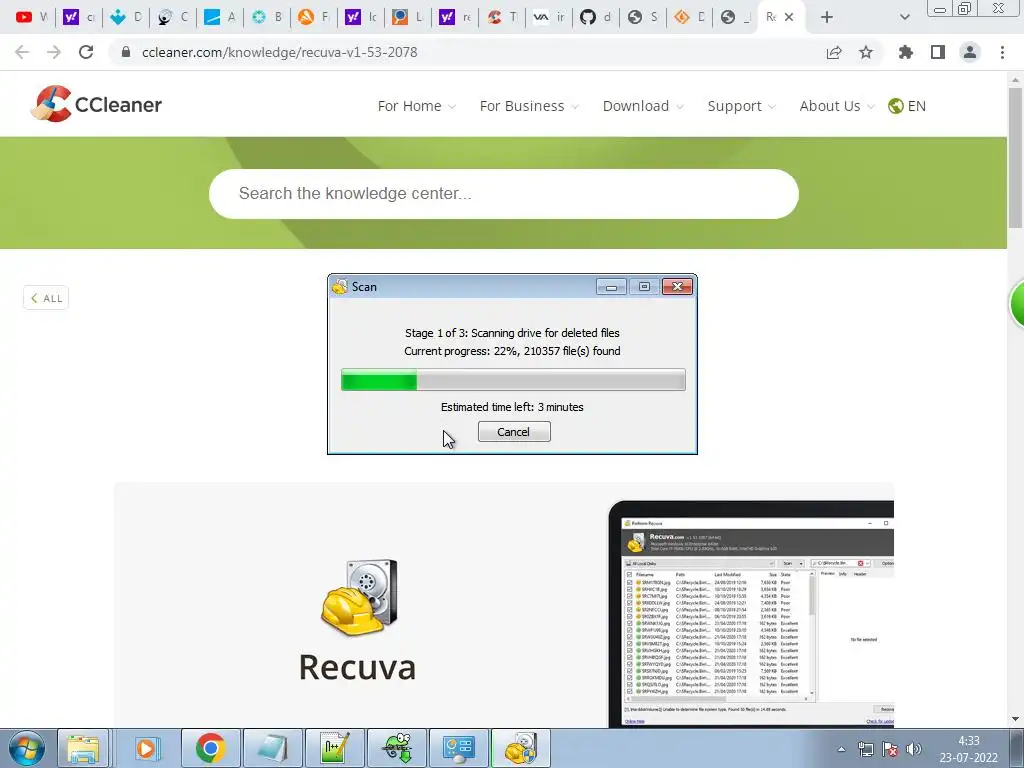
Task: Cancel the Recuva scan
Action: 514,432
